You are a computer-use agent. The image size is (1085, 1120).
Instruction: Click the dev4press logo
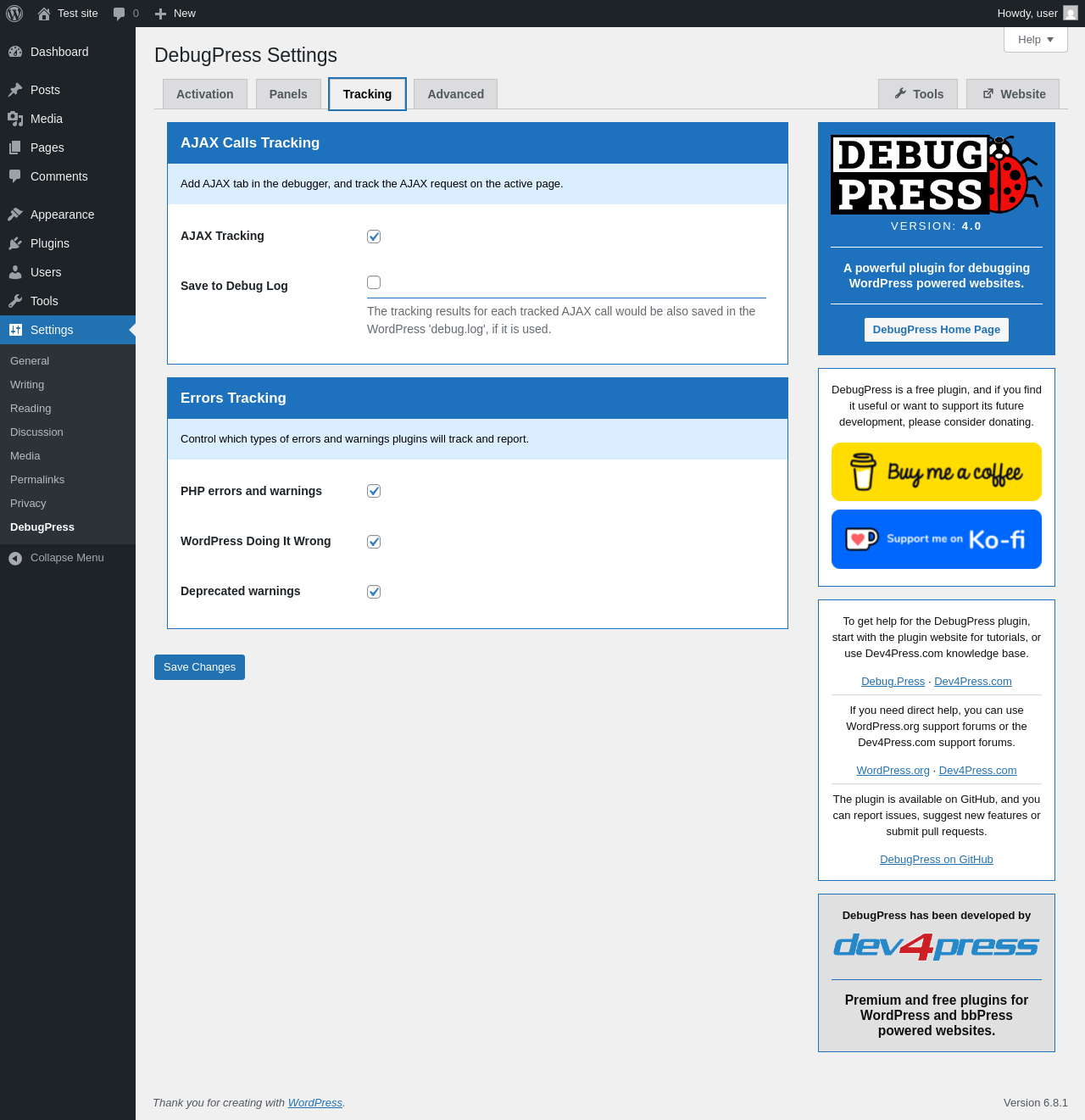pos(937,946)
